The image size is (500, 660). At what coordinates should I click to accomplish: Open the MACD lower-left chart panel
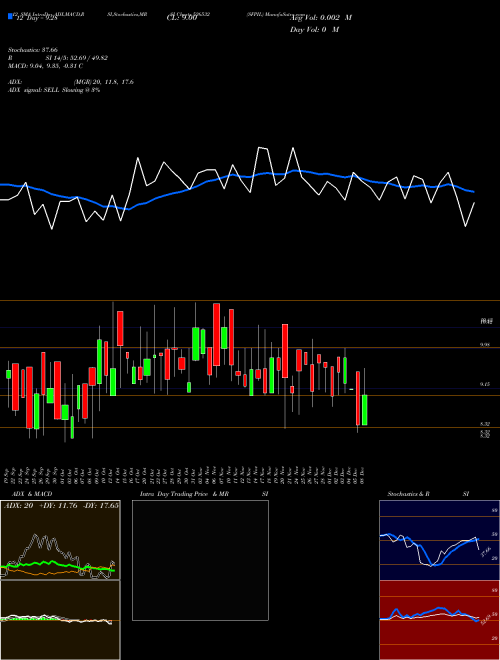(x=60, y=620)
